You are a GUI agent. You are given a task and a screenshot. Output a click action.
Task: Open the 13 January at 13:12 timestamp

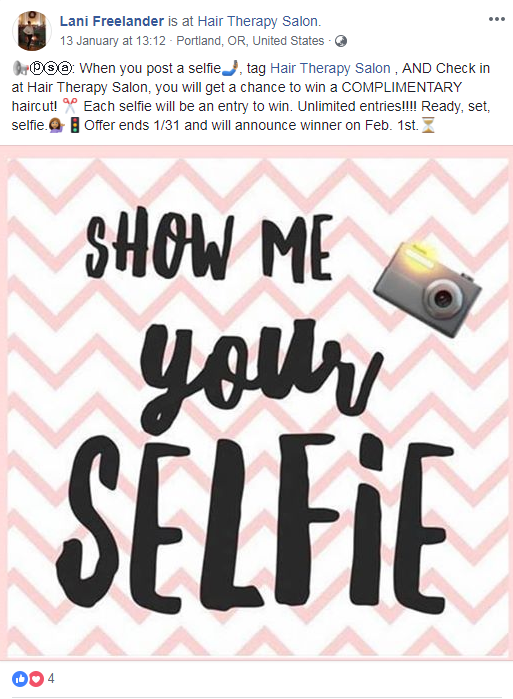[113, 41]
